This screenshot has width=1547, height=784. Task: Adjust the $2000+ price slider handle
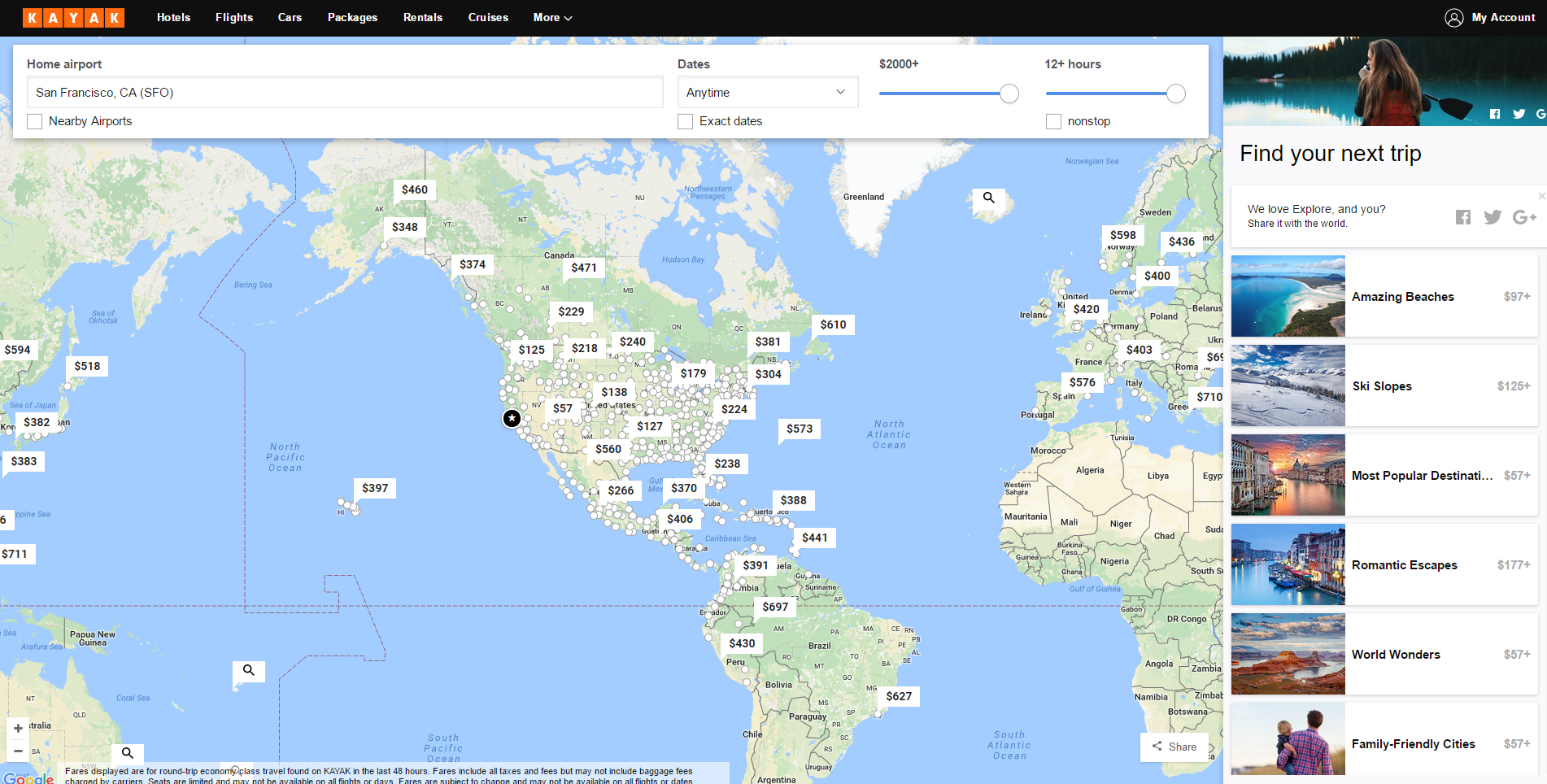coord(1009,94)
